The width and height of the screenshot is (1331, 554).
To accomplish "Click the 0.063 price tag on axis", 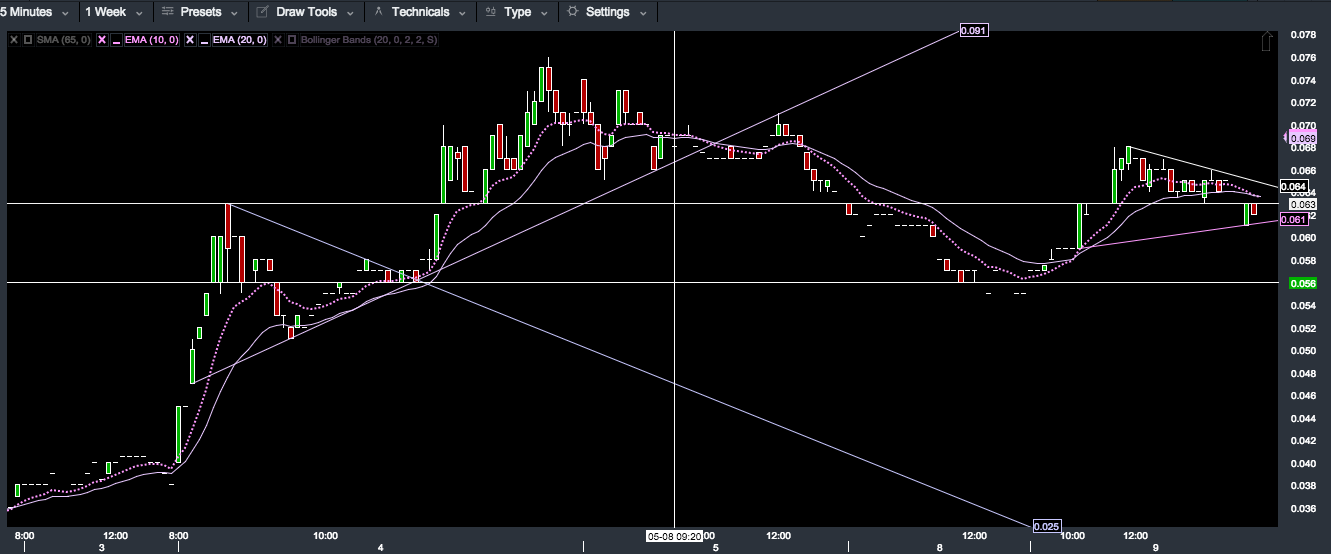I will (1302, 204).
